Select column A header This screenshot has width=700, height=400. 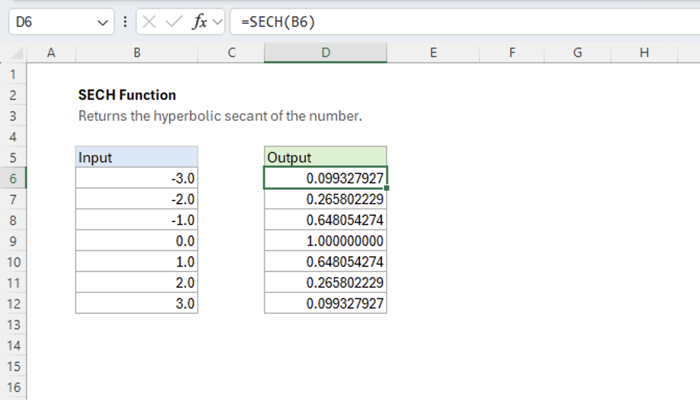tap(51, 53)
